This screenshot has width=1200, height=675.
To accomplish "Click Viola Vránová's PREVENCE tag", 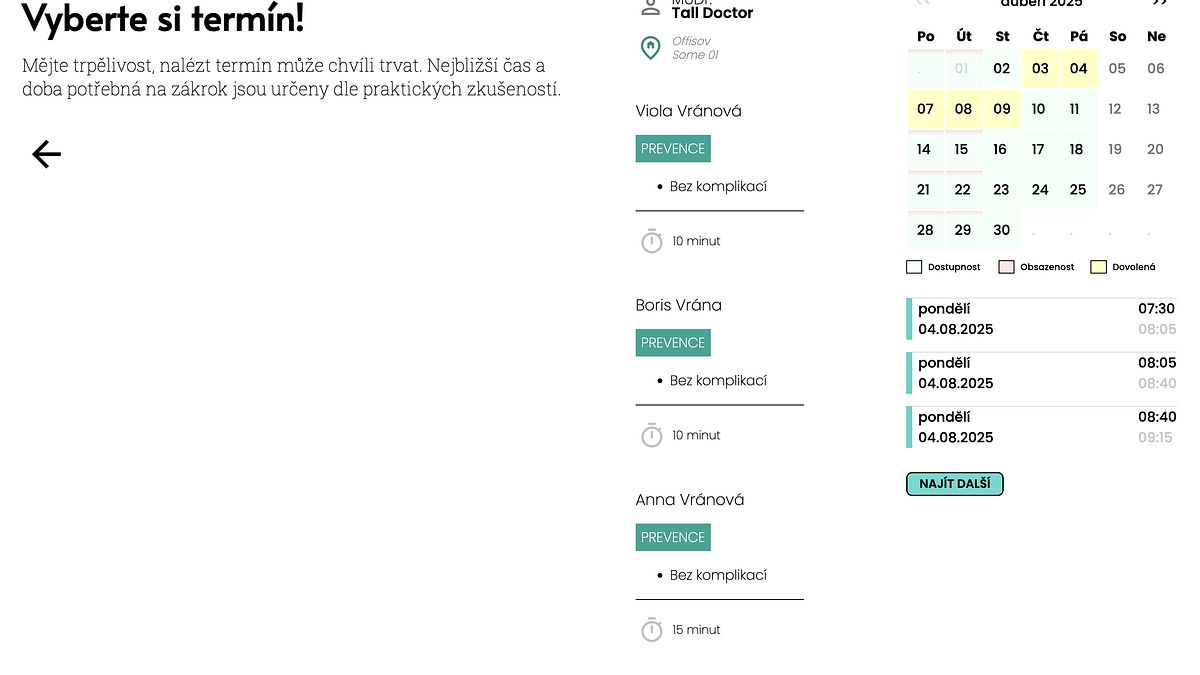I will point(673,148).
